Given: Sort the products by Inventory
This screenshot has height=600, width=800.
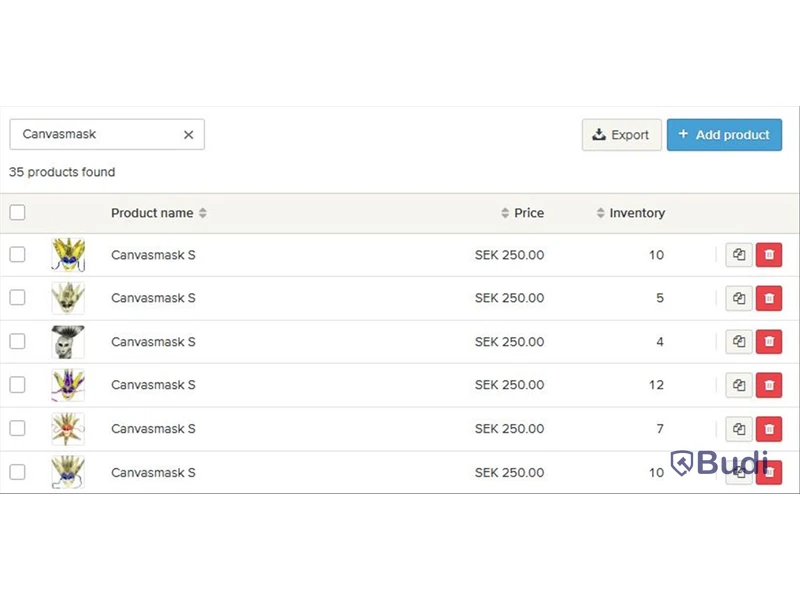Looking at the screenshot, I should point(631,213).
